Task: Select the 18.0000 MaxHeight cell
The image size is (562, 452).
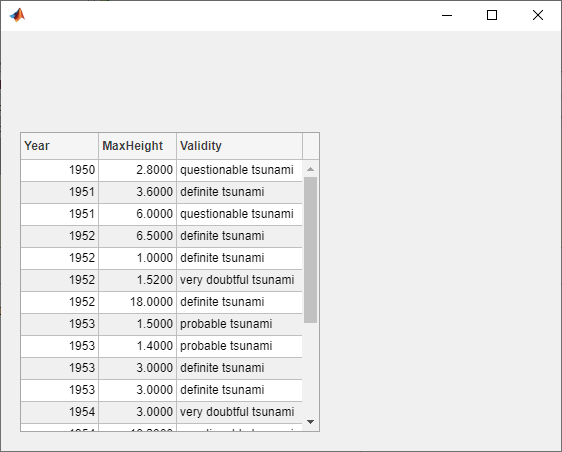Action: 138,302
